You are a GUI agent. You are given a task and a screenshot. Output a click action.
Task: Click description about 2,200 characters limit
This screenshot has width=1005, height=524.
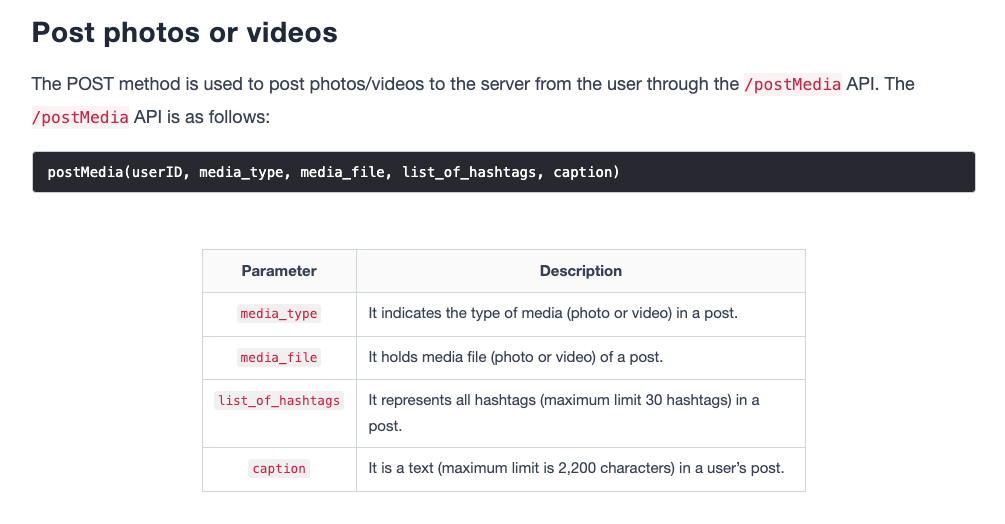point(576,468)
